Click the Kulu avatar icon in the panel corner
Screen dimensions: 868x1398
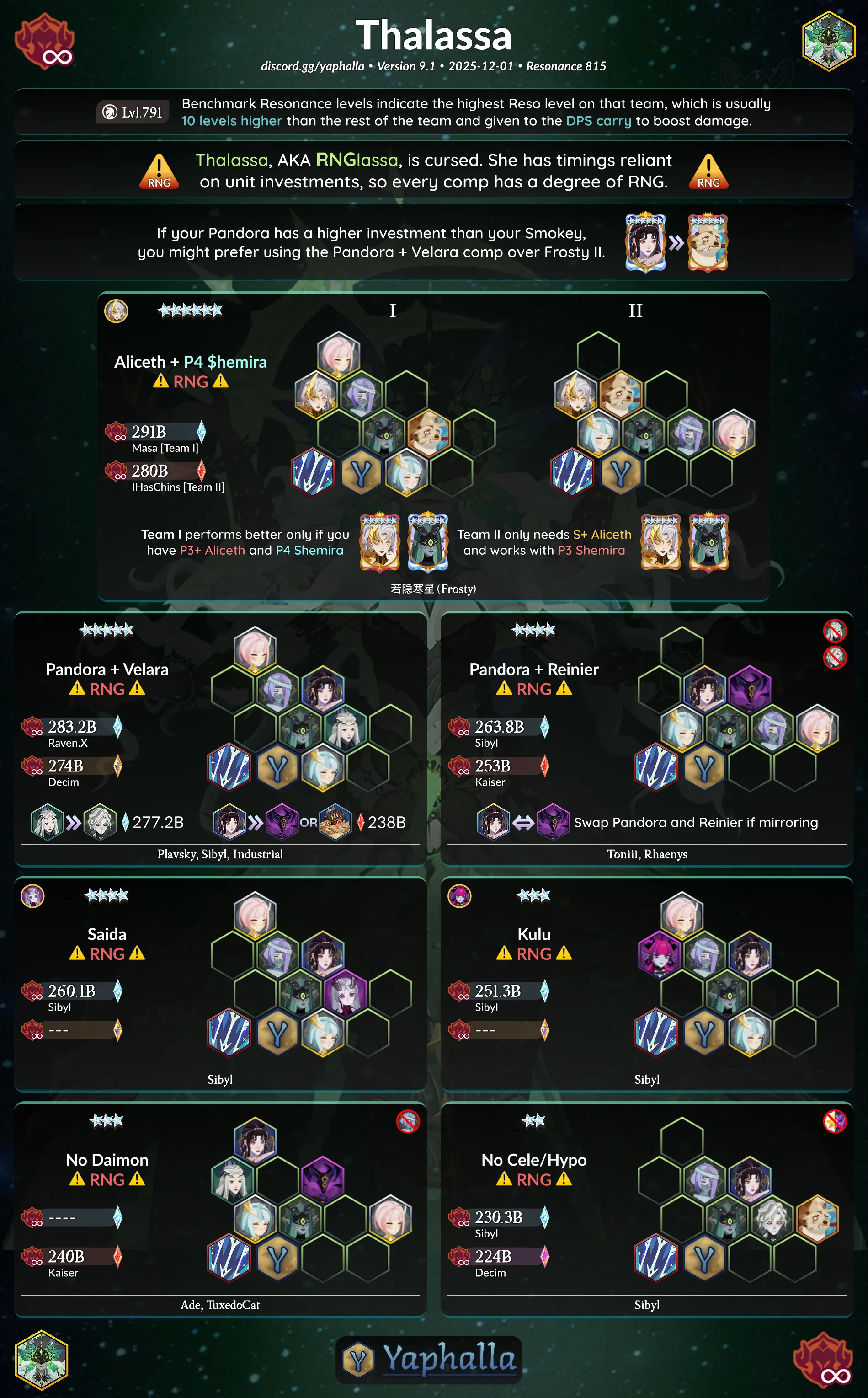click(459, 895)
